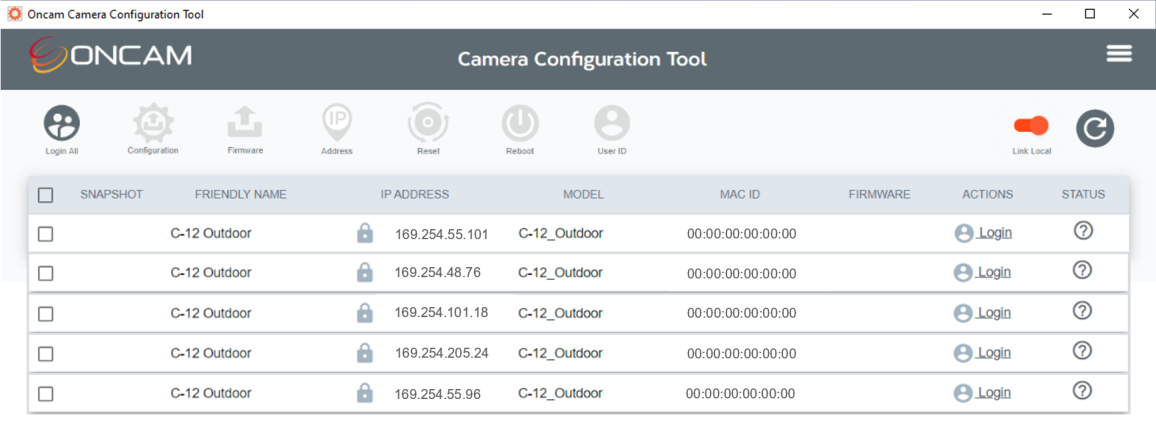
Task: Open the Configuration gear icon
Action: tap(153, 123)
